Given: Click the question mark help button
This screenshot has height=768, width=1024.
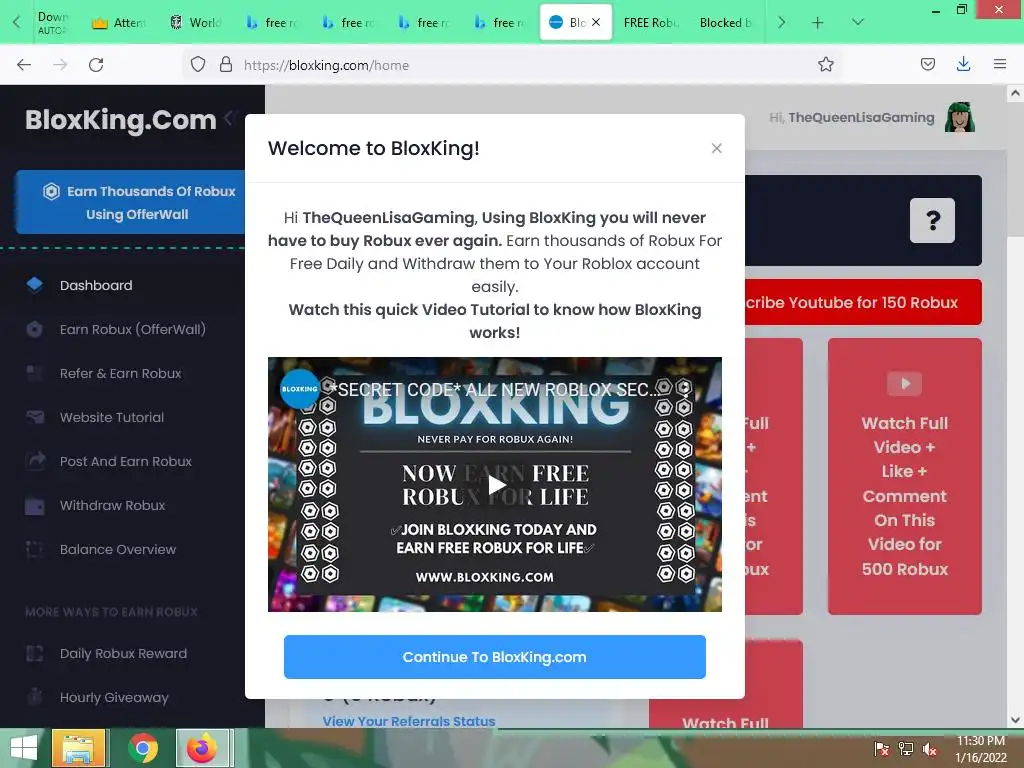Looking at the screenshot, I should point(932,221).
